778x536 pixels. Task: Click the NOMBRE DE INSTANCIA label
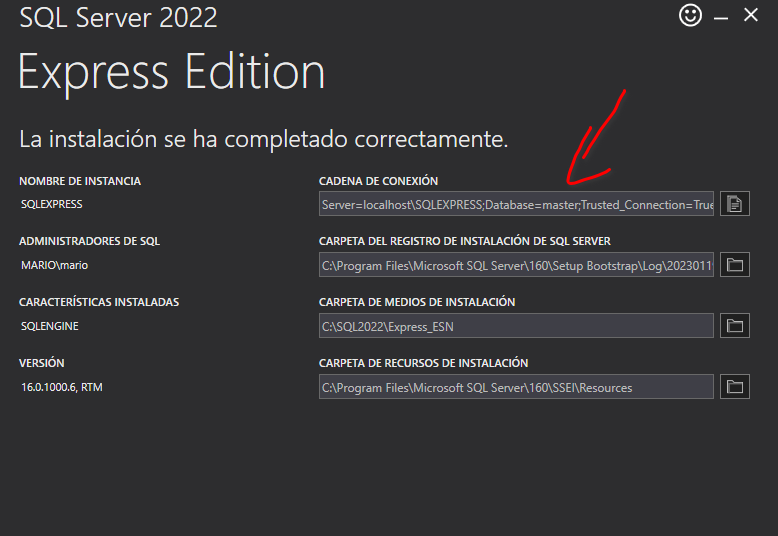click(x=80, y=181)
